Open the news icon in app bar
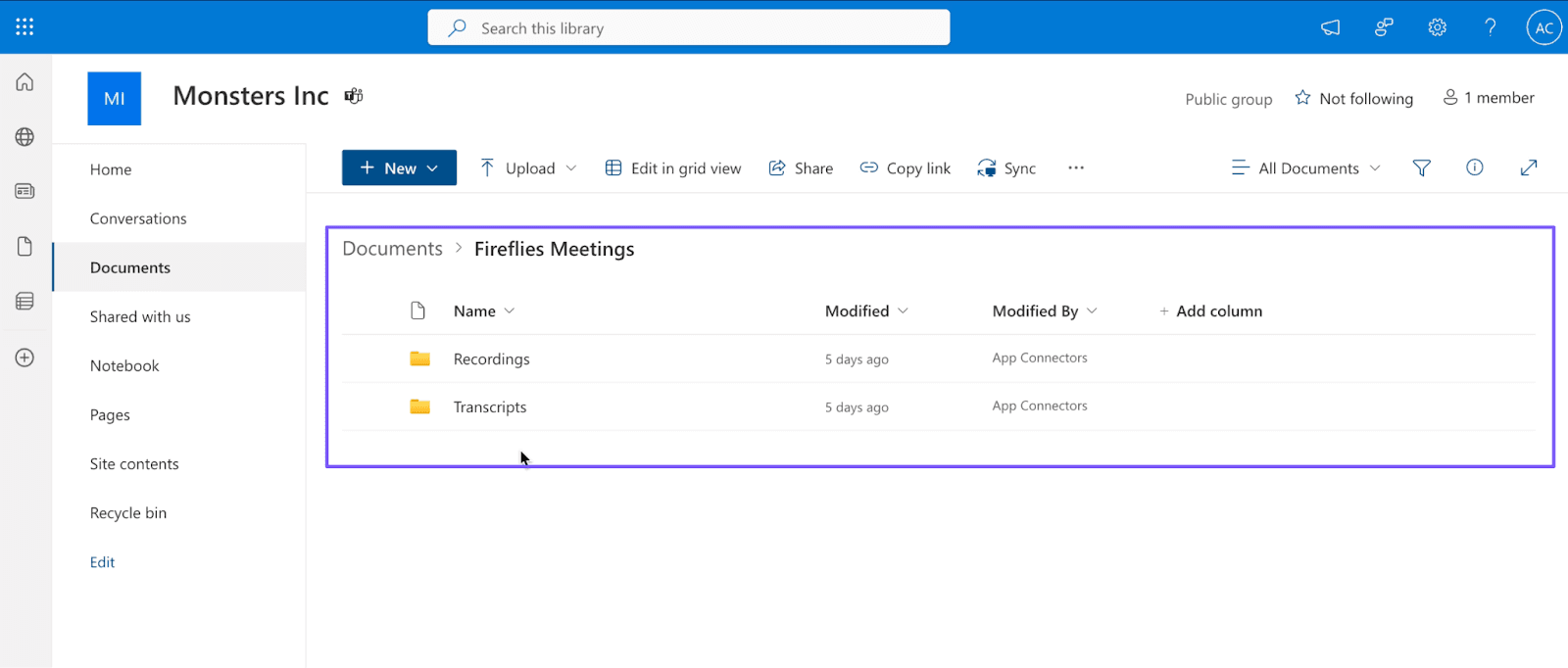 24,191
